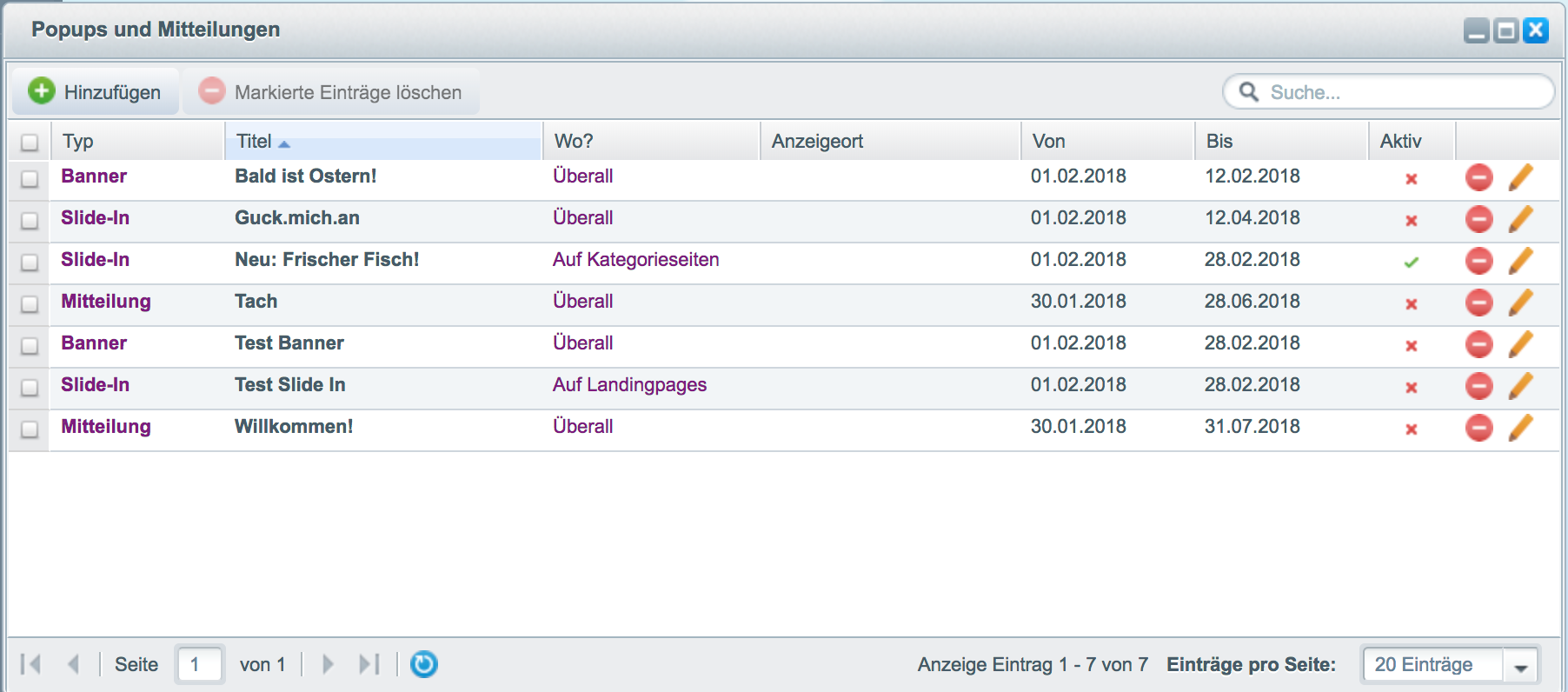Sort by the Bis column header

pos(1282,141)
